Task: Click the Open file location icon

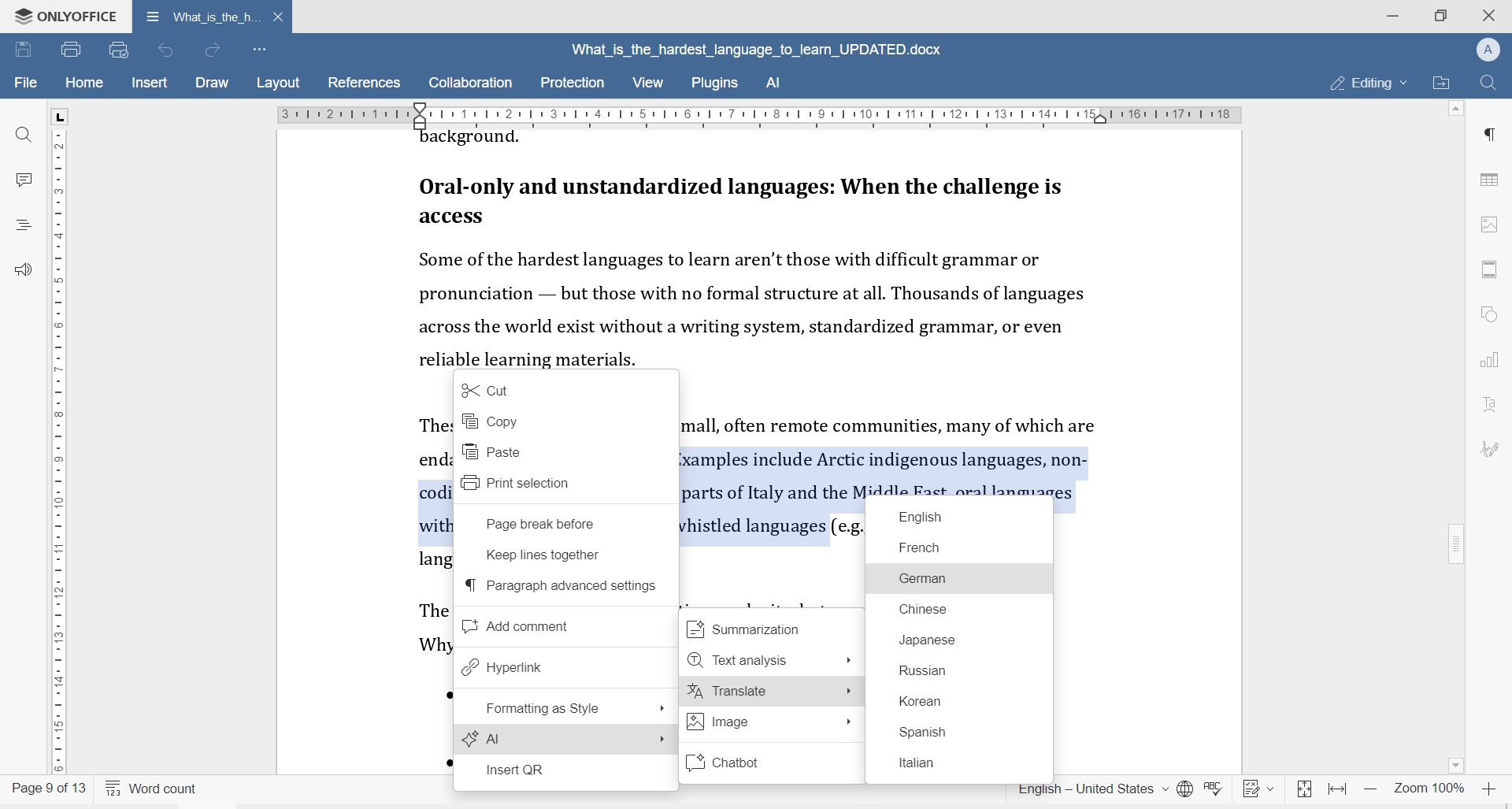Action: (1442, 83)
